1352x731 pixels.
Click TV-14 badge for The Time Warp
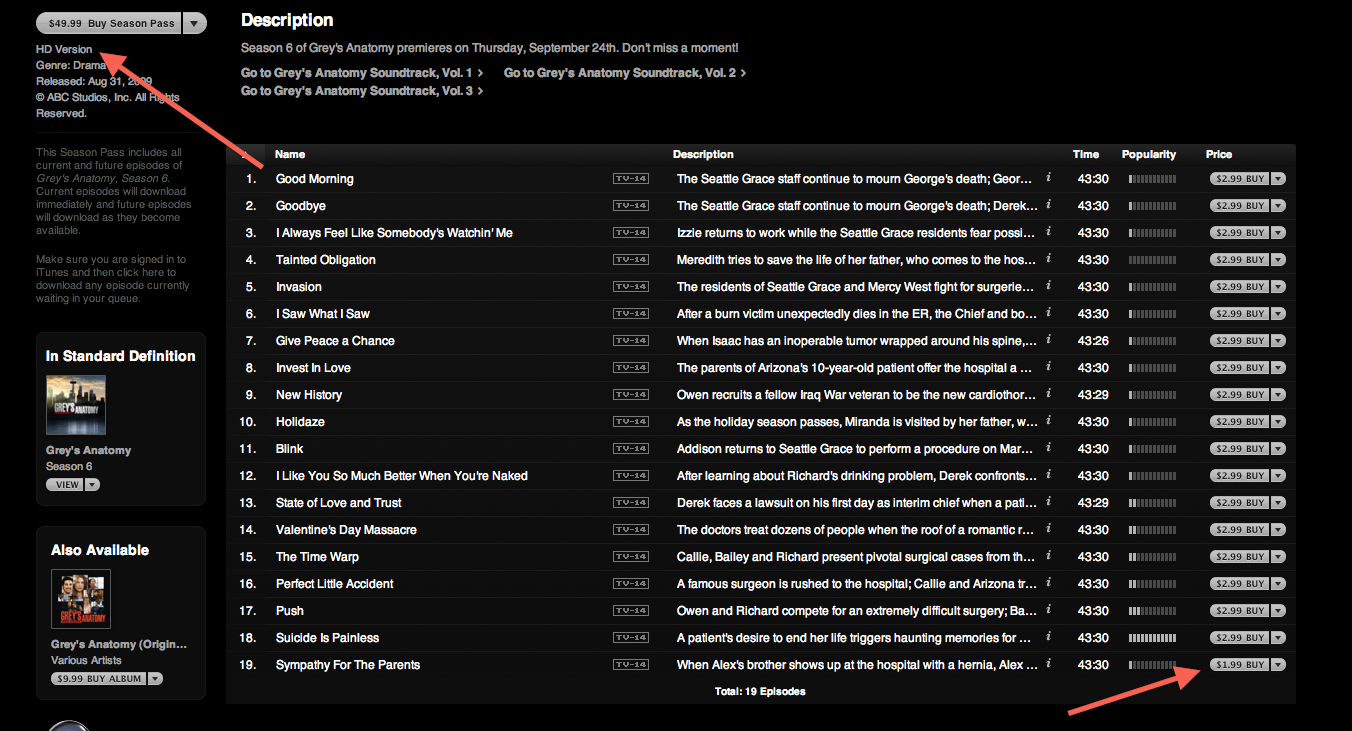coord(631,557)
